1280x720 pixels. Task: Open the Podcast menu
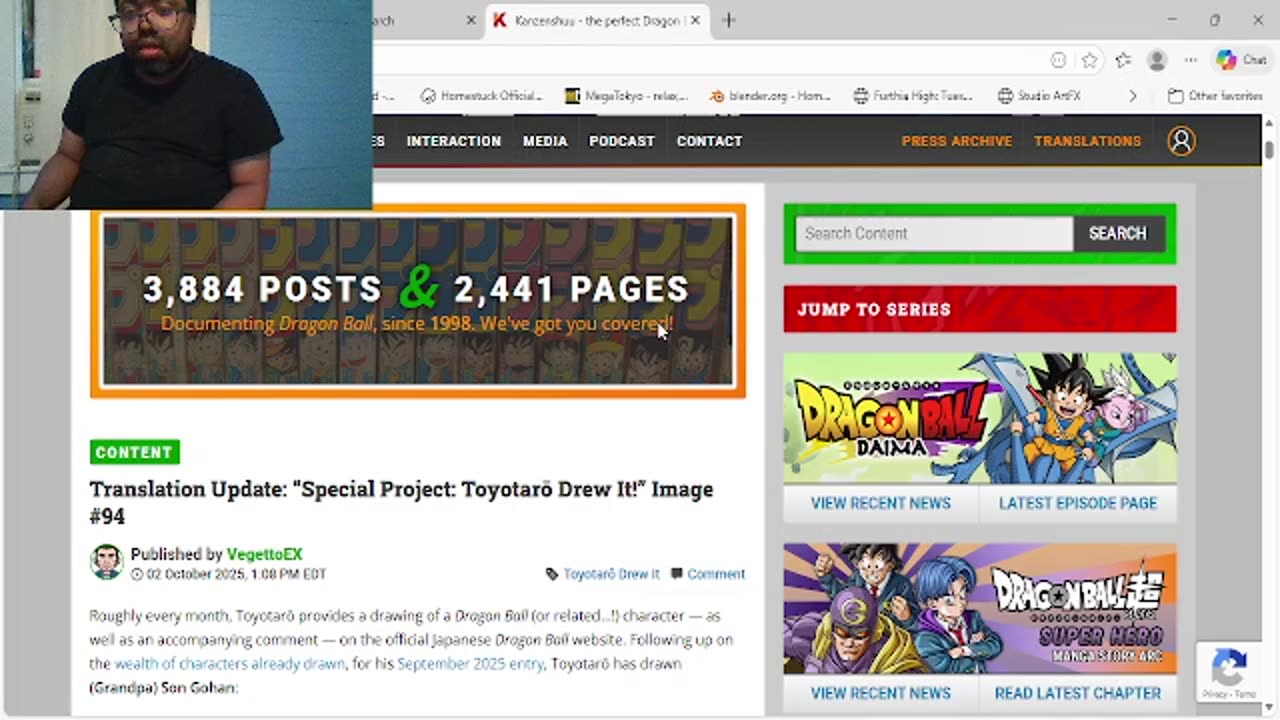pyautogui.click(x=621, y=141)
